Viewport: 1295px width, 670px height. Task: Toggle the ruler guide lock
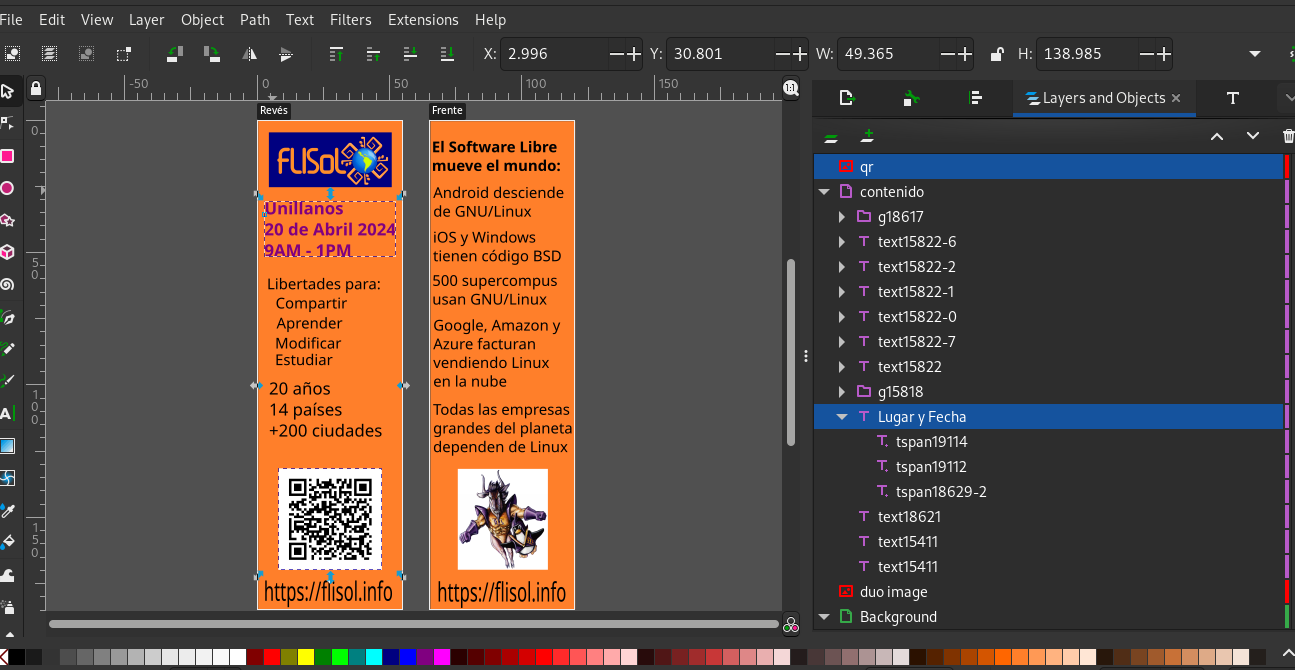click(36, 89)
